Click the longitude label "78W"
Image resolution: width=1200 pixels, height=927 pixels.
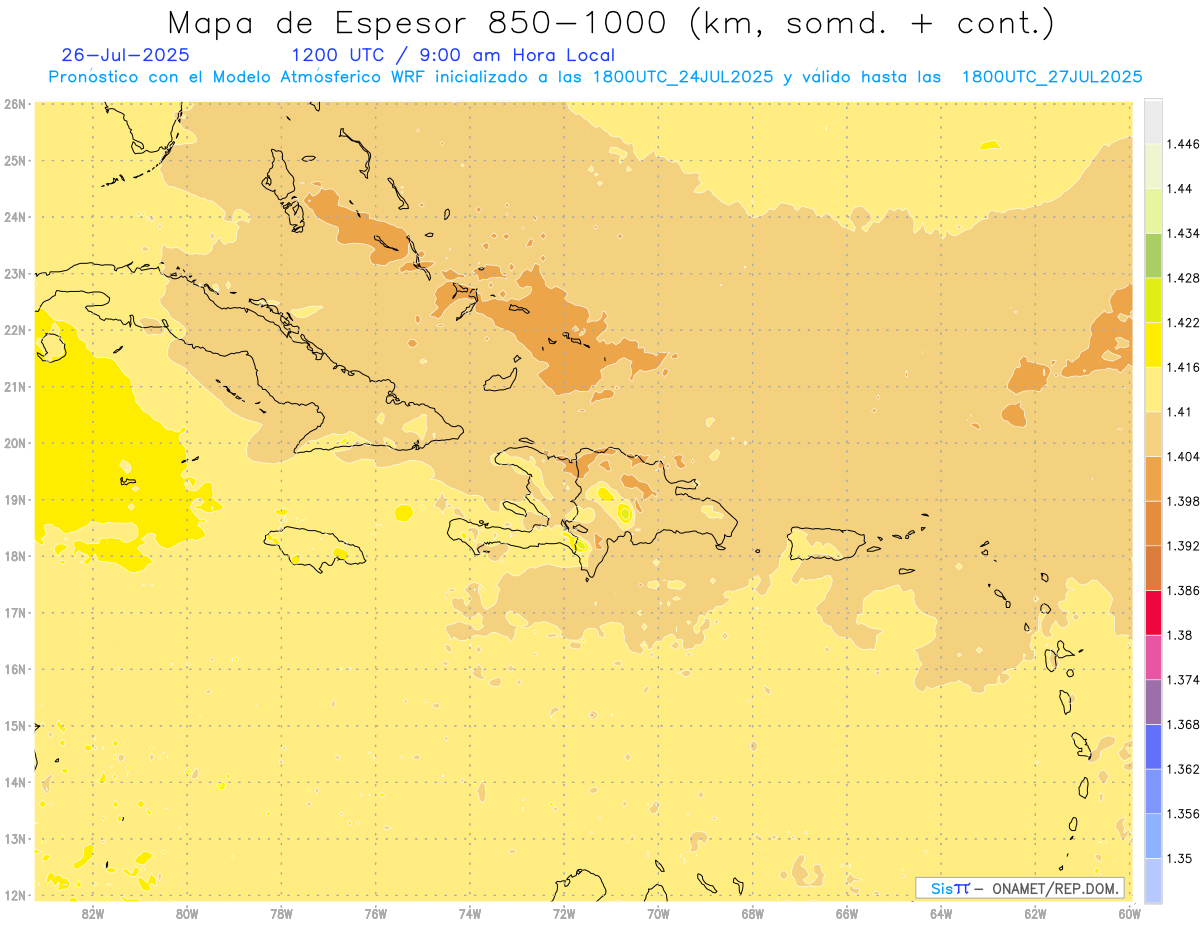point(282,913)
